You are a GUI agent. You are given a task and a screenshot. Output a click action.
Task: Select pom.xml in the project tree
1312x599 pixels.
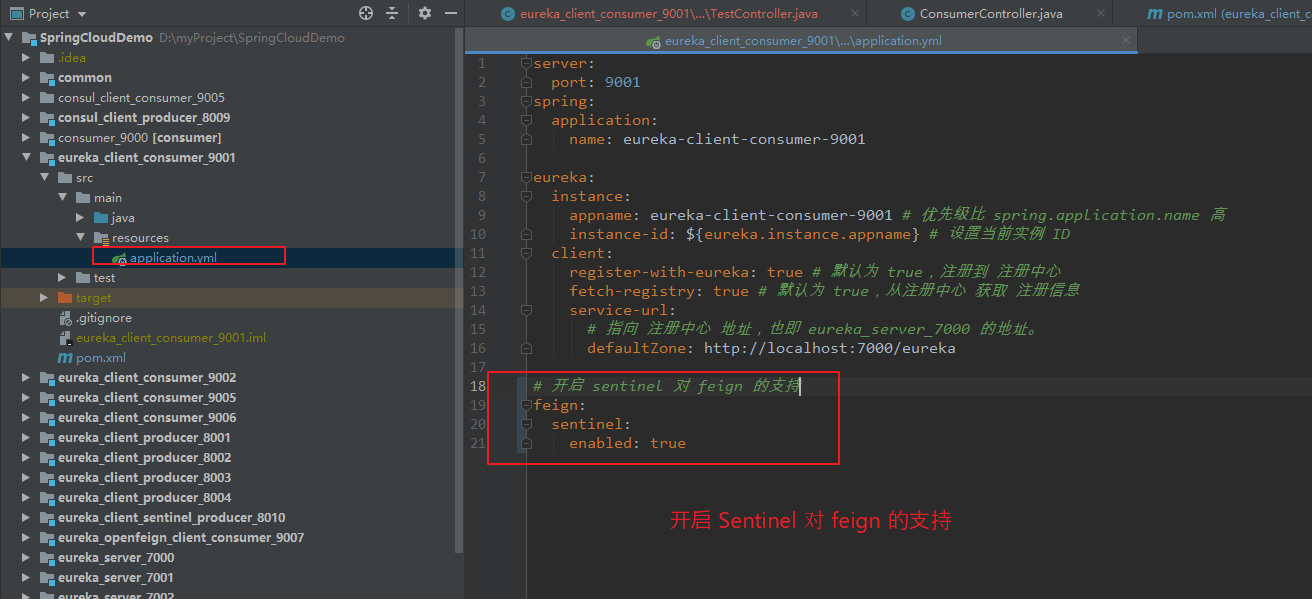[101, 358]
